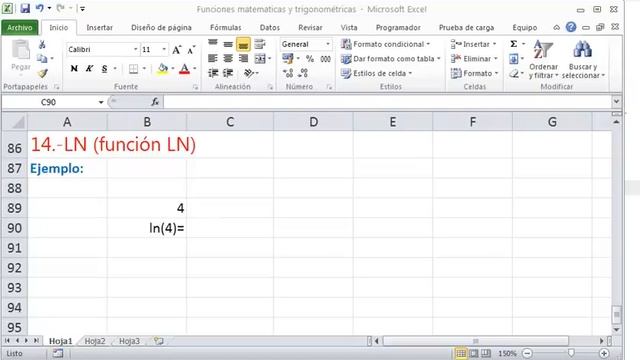Toggle italic (K) formatting
This screenshot has width=640, height=360.
click(x=89, y=69)
